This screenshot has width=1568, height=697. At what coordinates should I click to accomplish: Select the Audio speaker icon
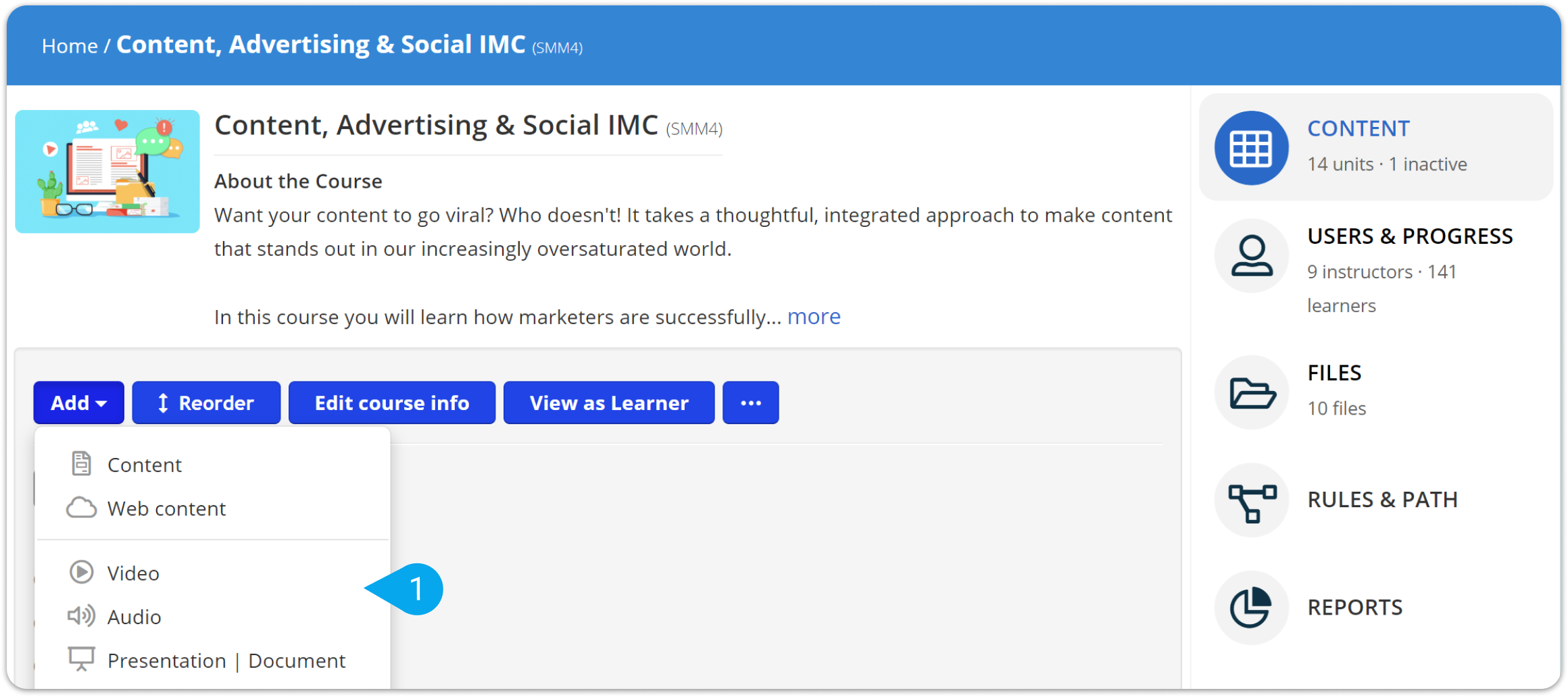[81, 616]
